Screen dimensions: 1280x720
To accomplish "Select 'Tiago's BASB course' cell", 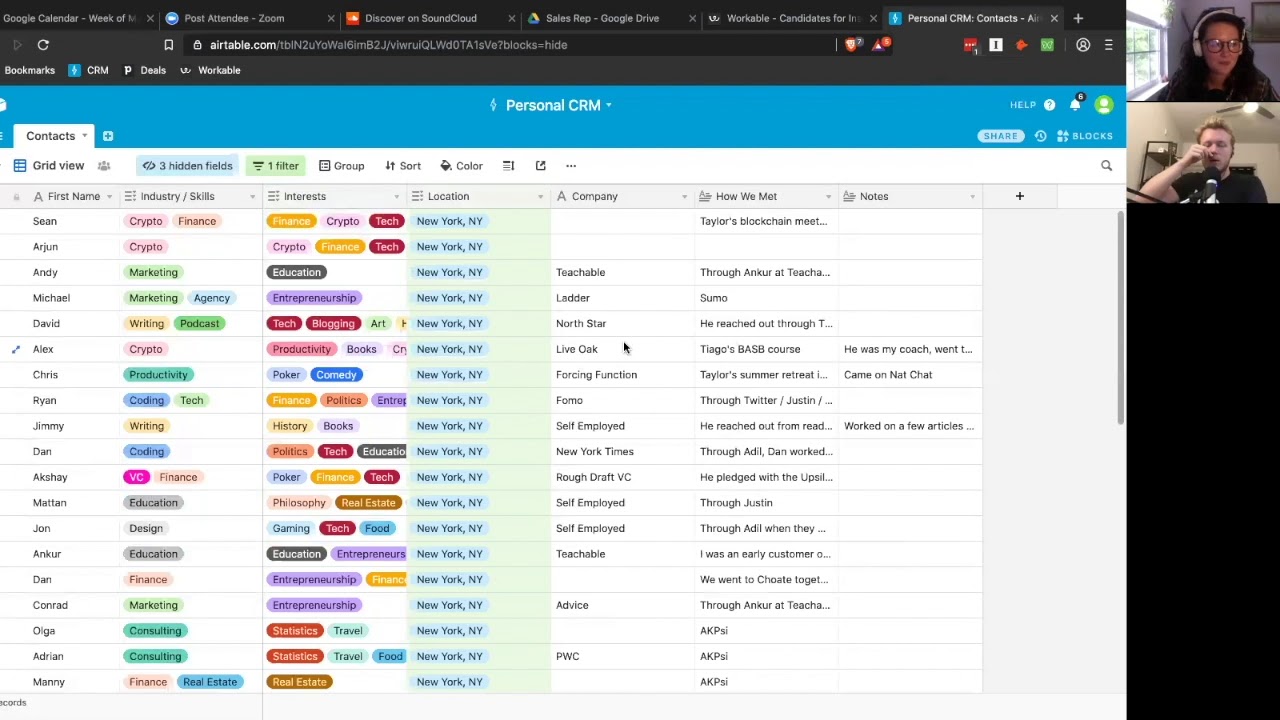I will click(x=766, y=349).
